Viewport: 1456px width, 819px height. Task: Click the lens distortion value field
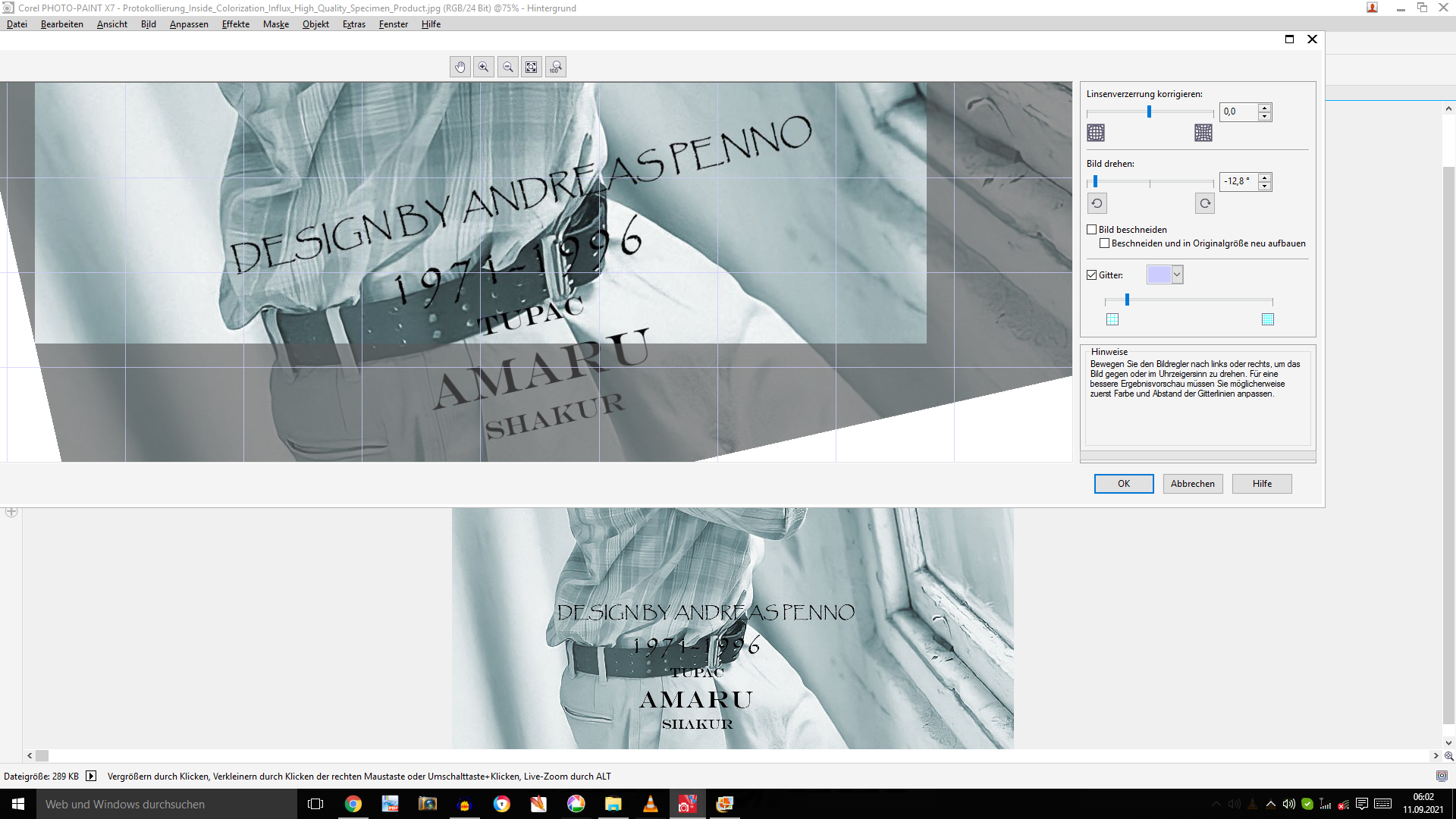coord(1239,111)
